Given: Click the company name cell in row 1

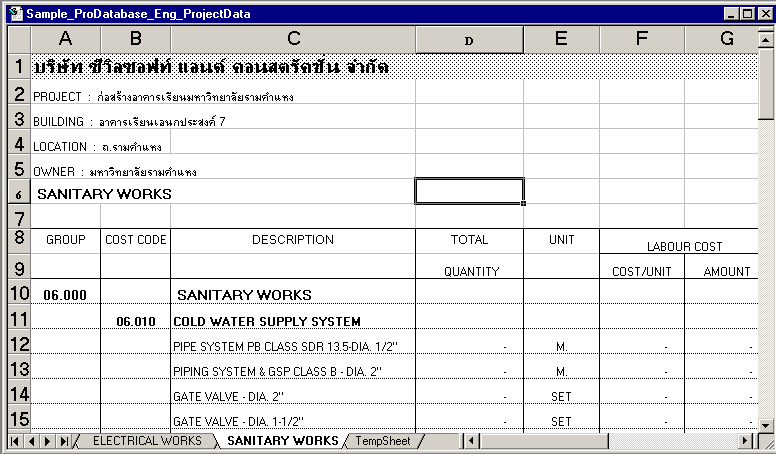Looking at the screenshot, I should (211, 66).
